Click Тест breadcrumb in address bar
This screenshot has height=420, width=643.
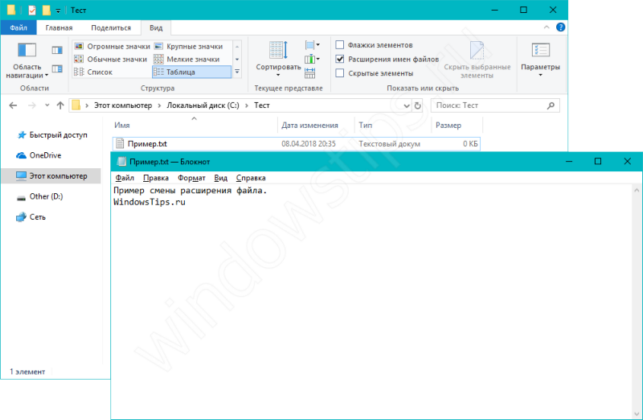point(262,105)
